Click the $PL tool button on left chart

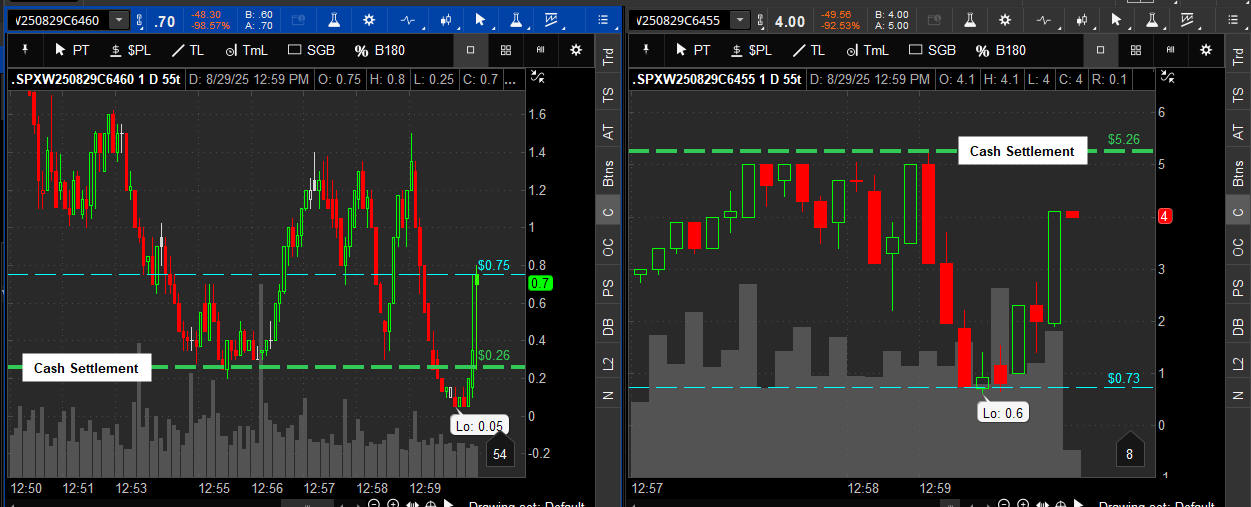coord(130,50)
